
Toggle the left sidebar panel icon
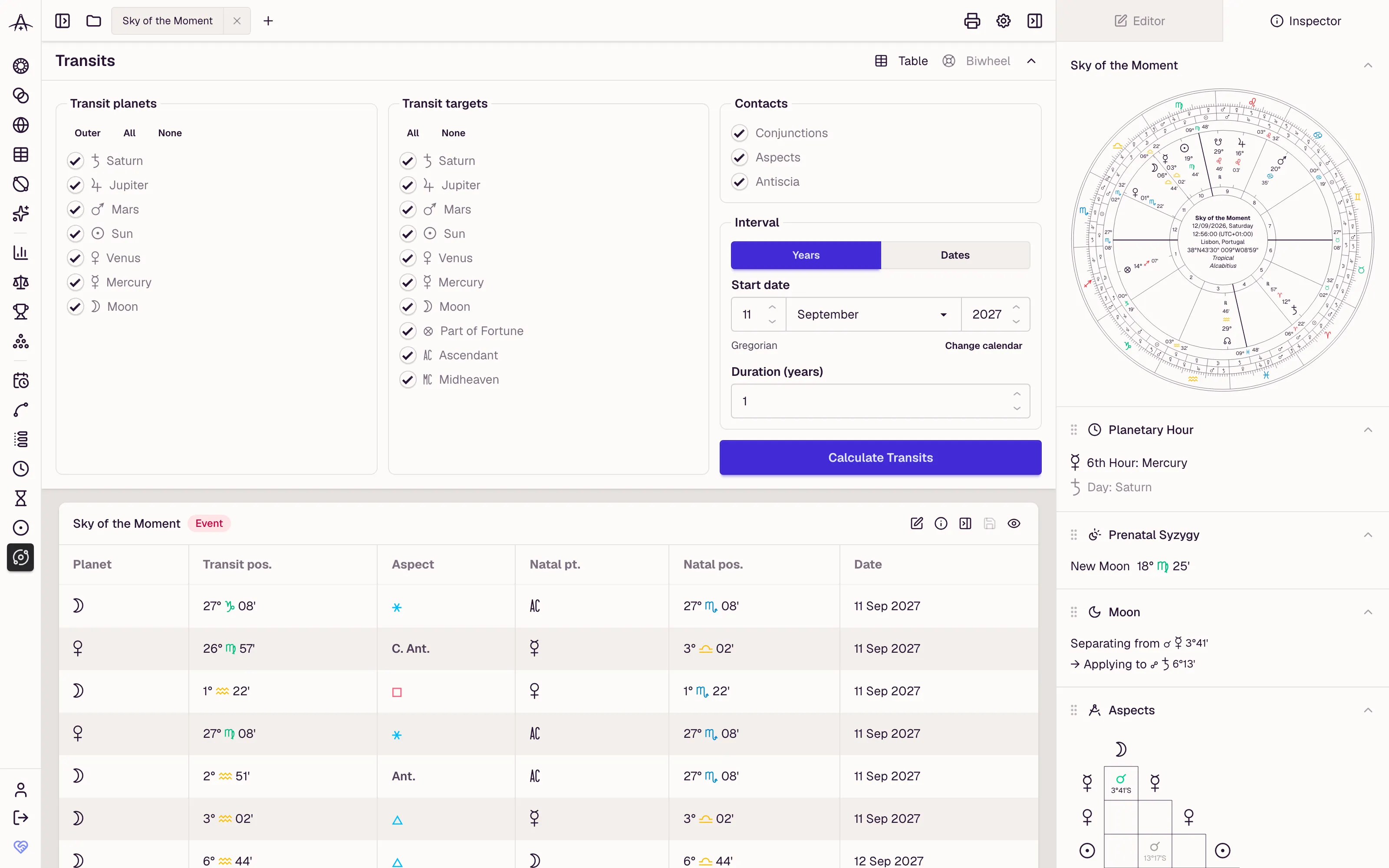pyautogui.click(x=63, y=21)
